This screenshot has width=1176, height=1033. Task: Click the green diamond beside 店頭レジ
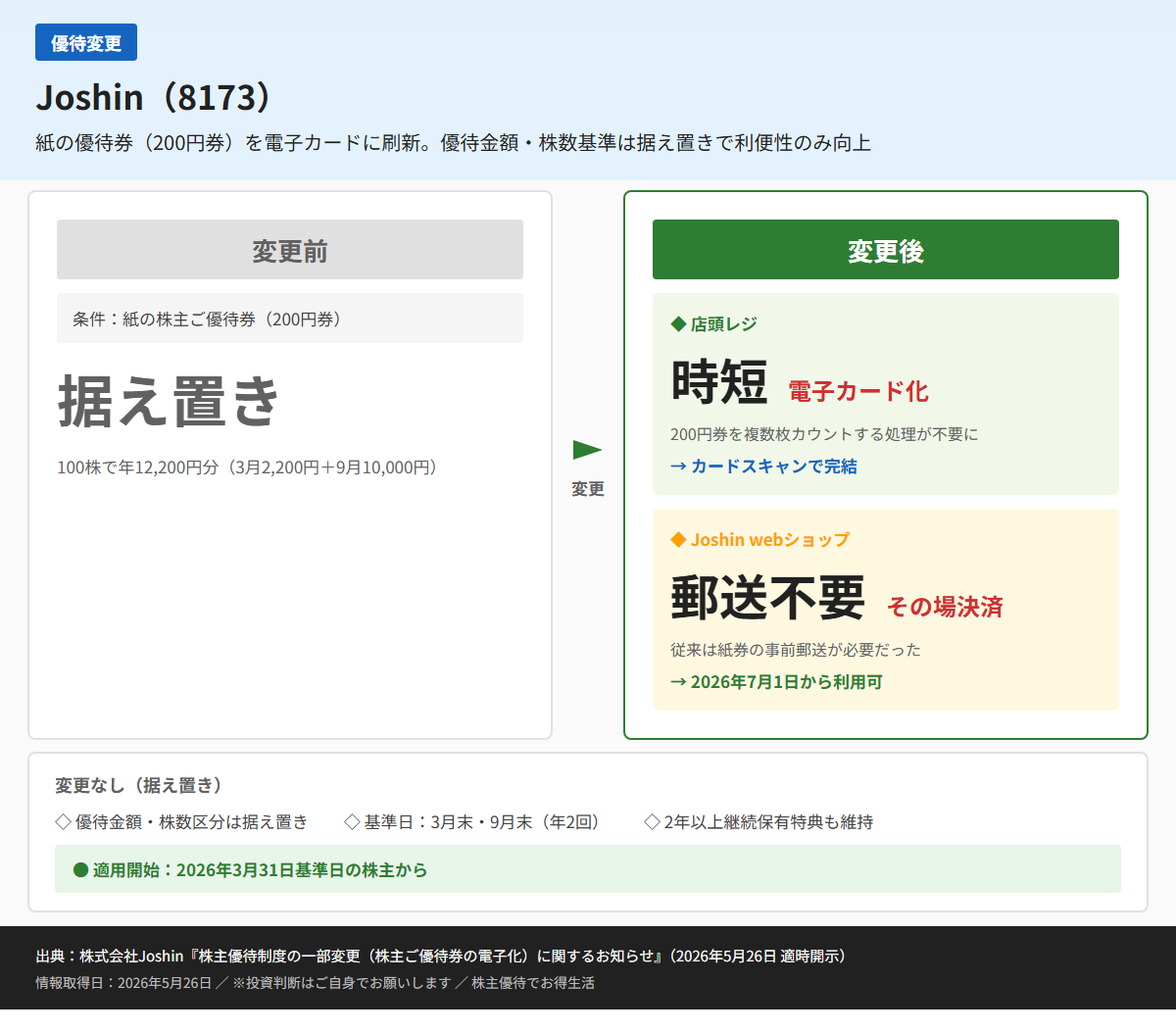pos(678,323)
